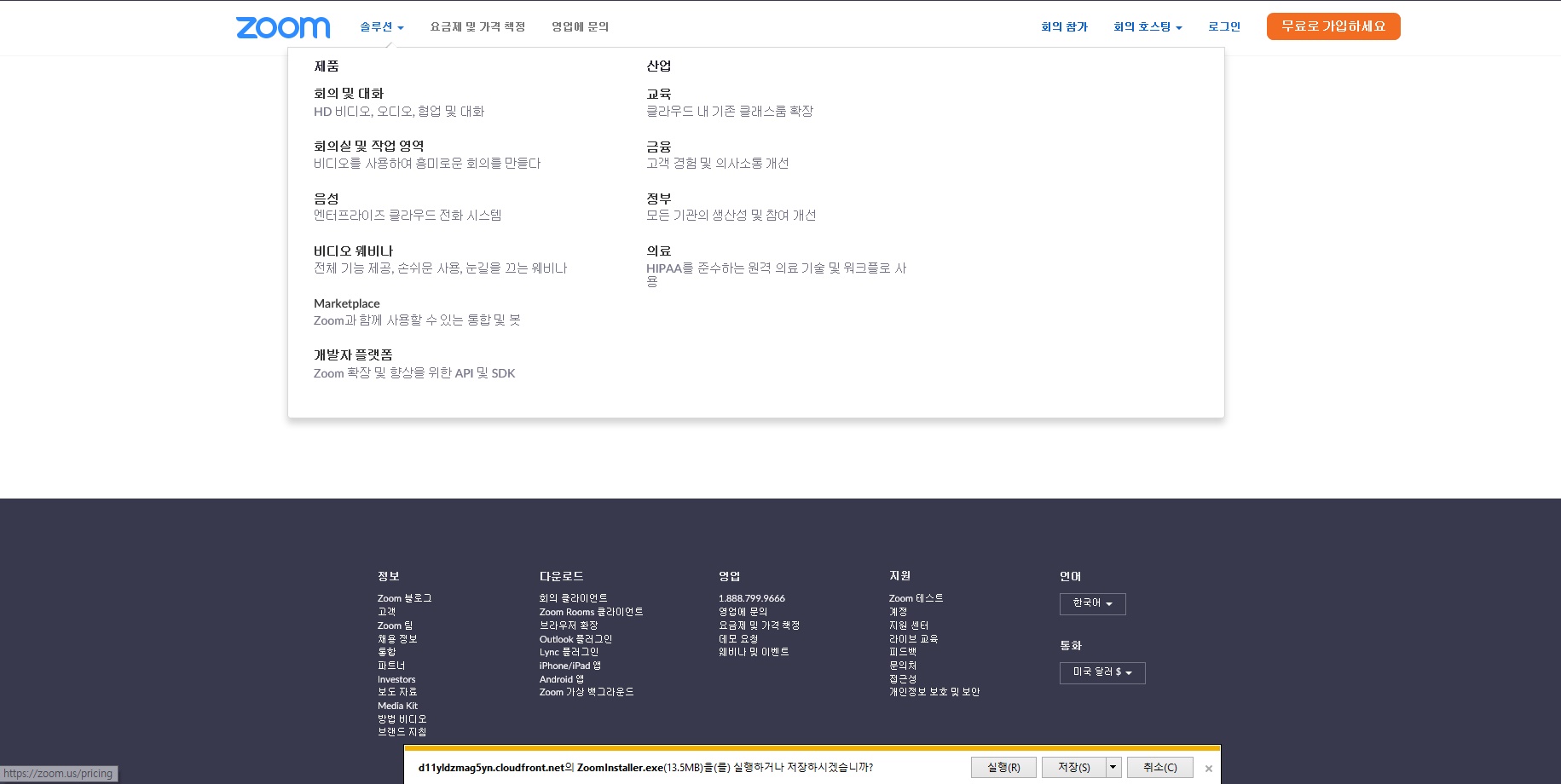
Task: Open 회의 클라이언트 download link
Action: pyautogui.click(x=573, y=598)
